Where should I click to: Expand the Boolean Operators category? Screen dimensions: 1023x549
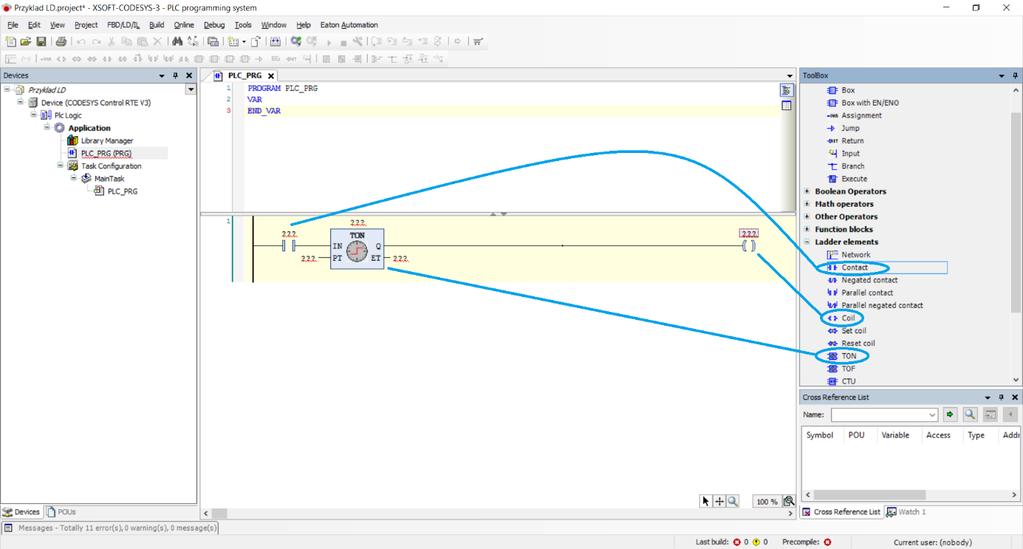pyautogui.click(x=807, y=192)
